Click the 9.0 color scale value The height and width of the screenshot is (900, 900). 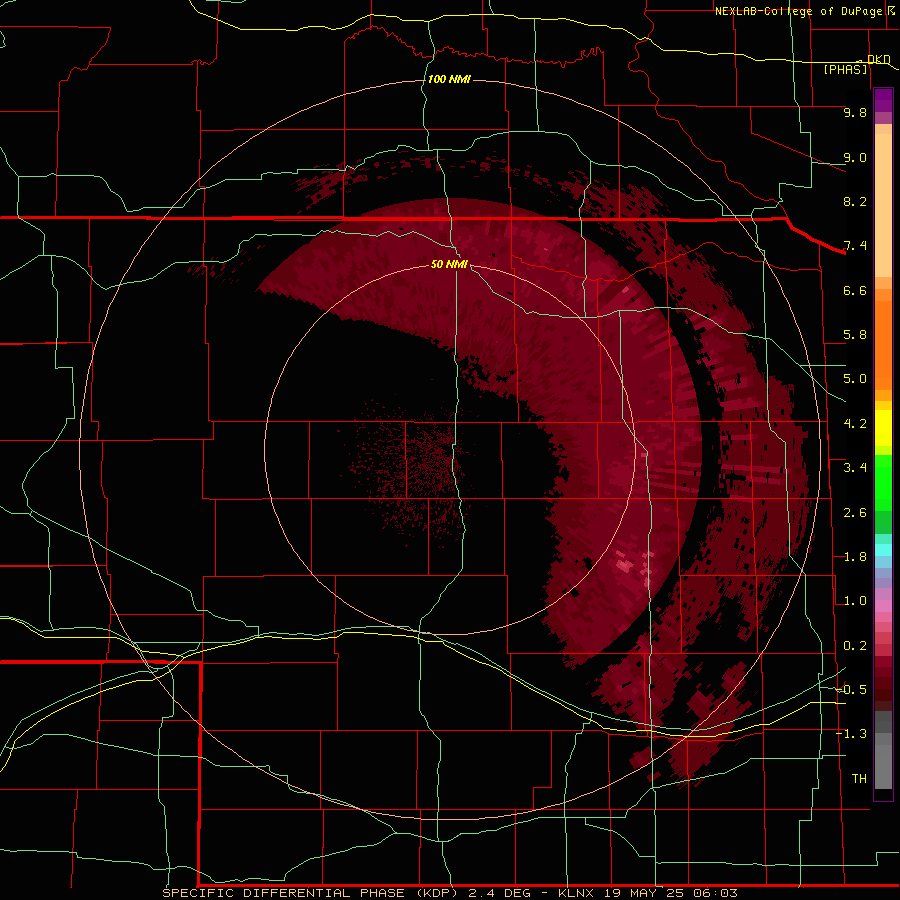click(855, 157)
